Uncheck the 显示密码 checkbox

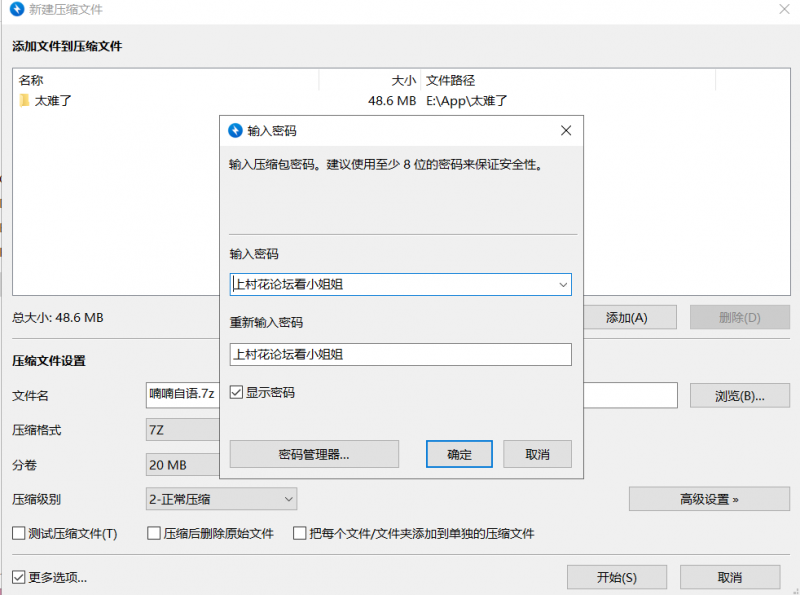(x=237, y=393)
